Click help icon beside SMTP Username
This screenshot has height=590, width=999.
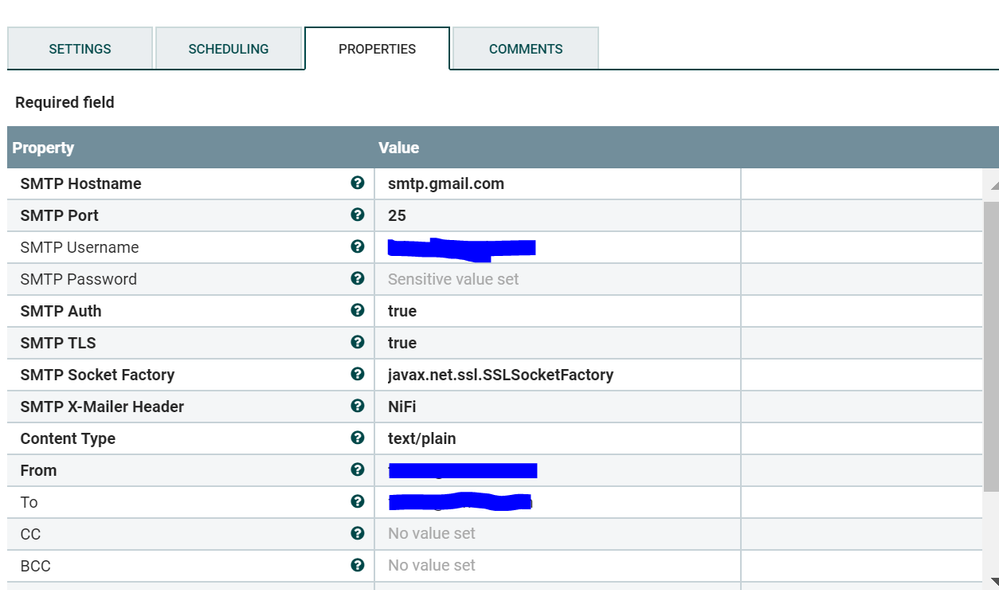pos(357,247)
